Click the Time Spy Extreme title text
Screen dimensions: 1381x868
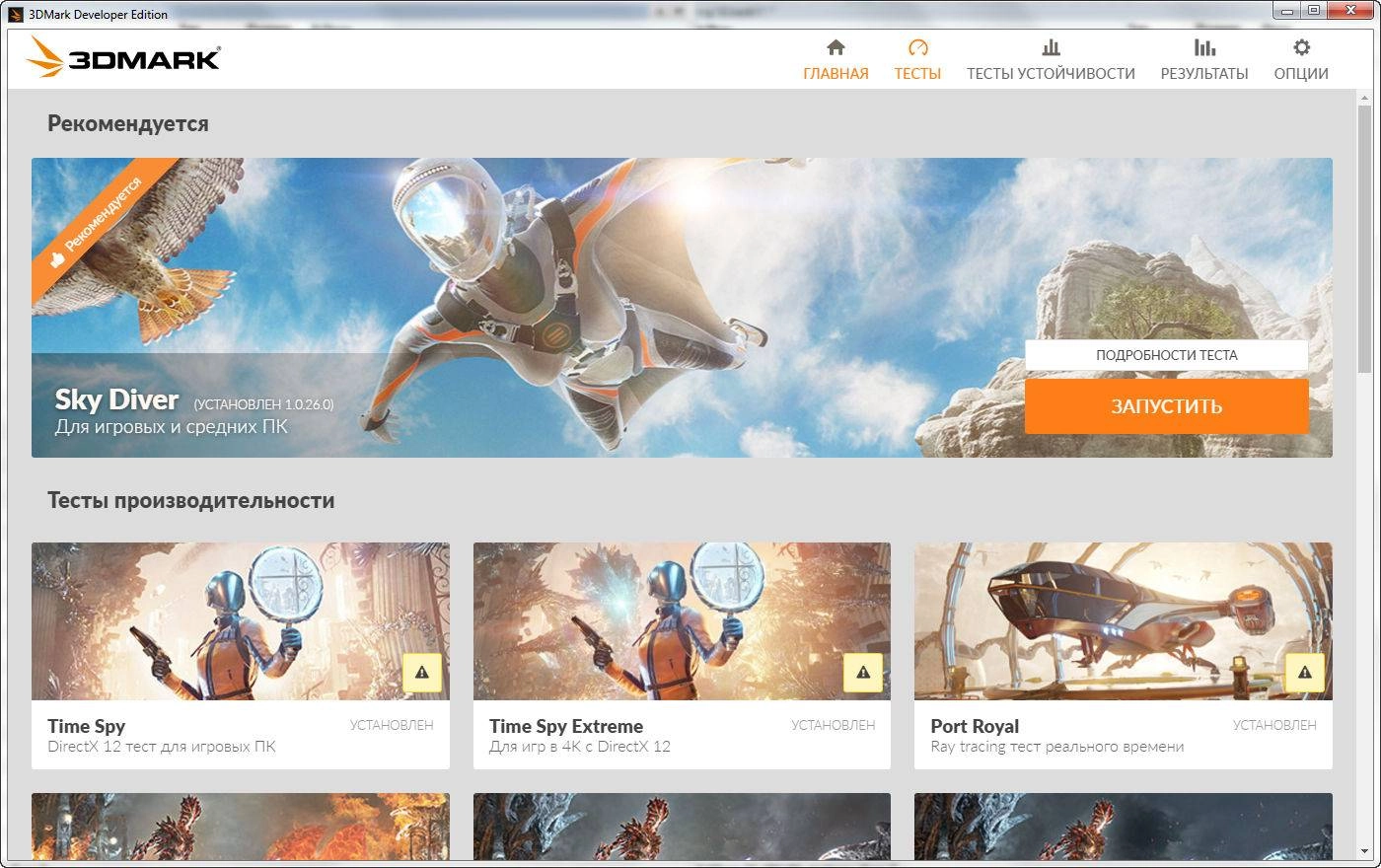[566, 726]
